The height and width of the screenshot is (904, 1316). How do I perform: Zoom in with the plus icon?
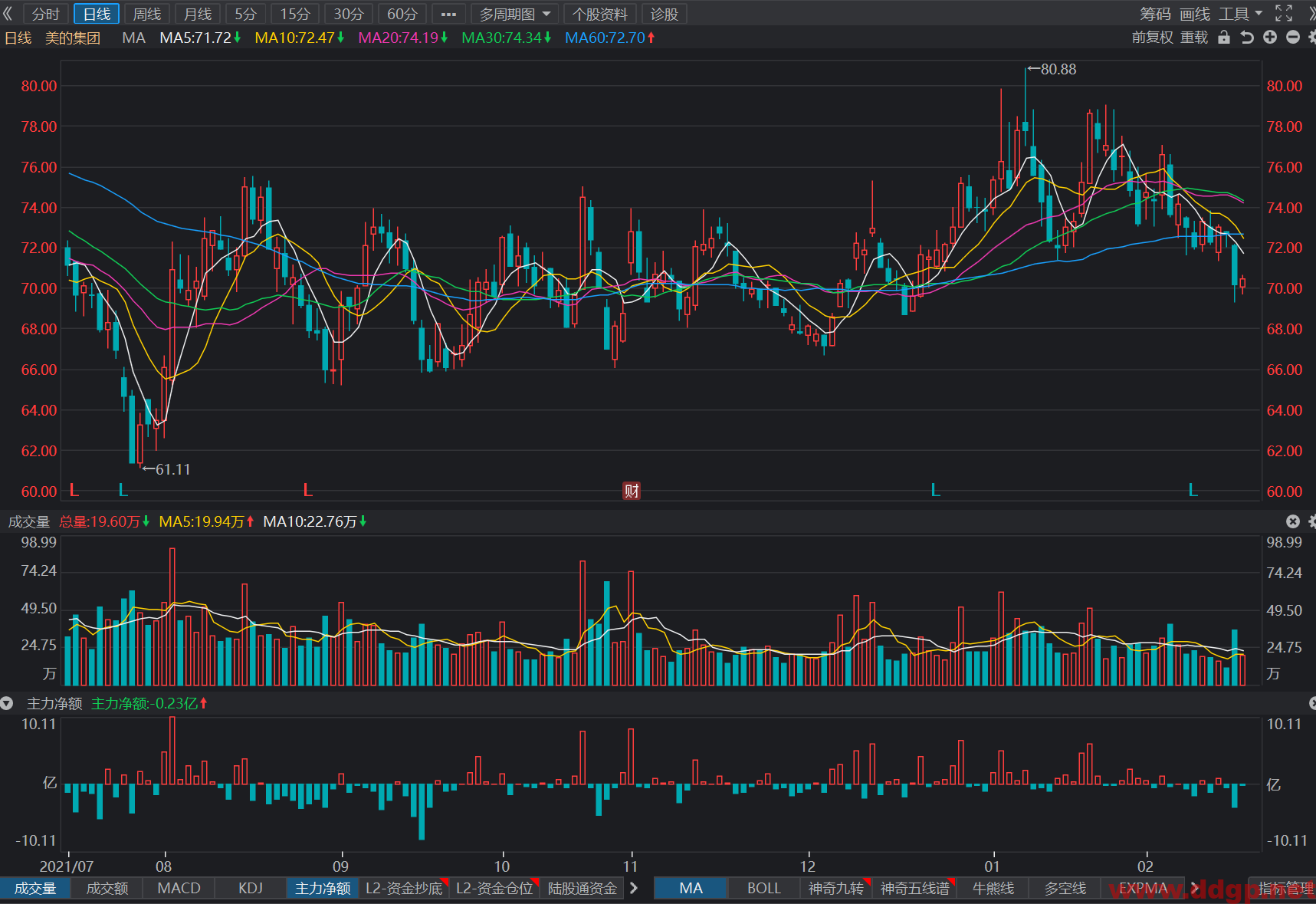(1270, 38)
